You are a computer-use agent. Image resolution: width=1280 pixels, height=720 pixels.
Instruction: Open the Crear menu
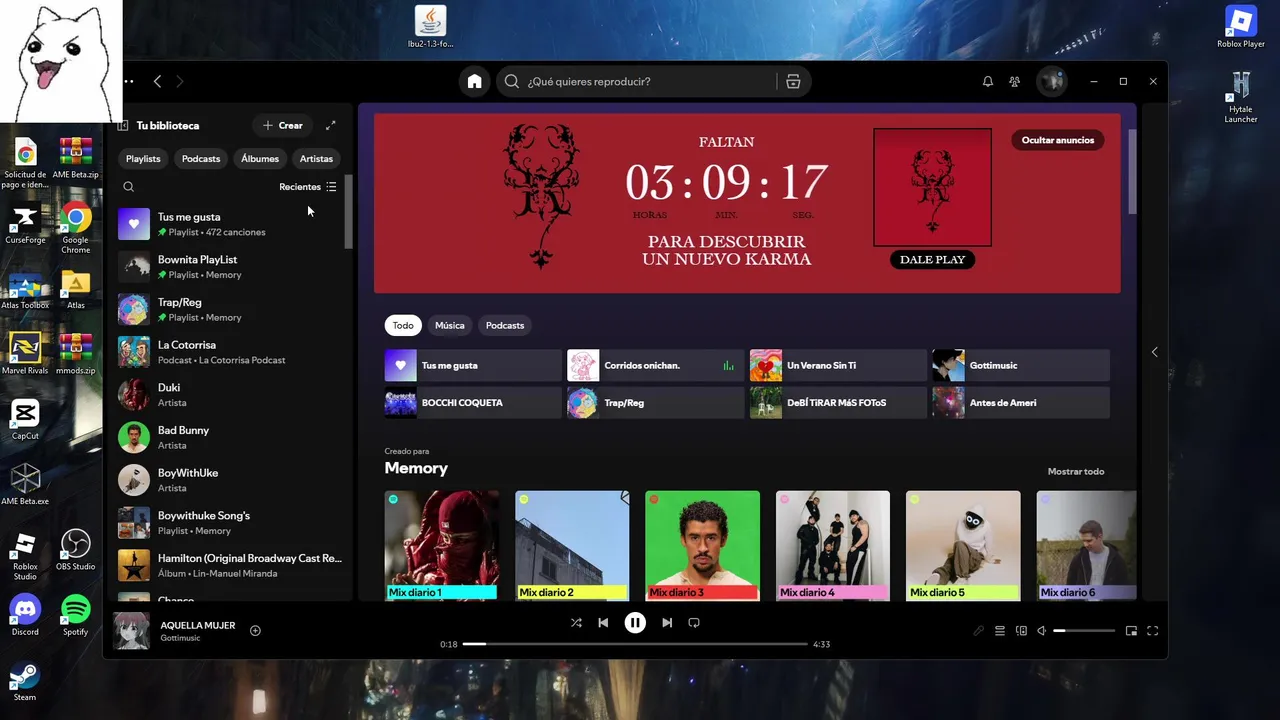click(283, 125)
